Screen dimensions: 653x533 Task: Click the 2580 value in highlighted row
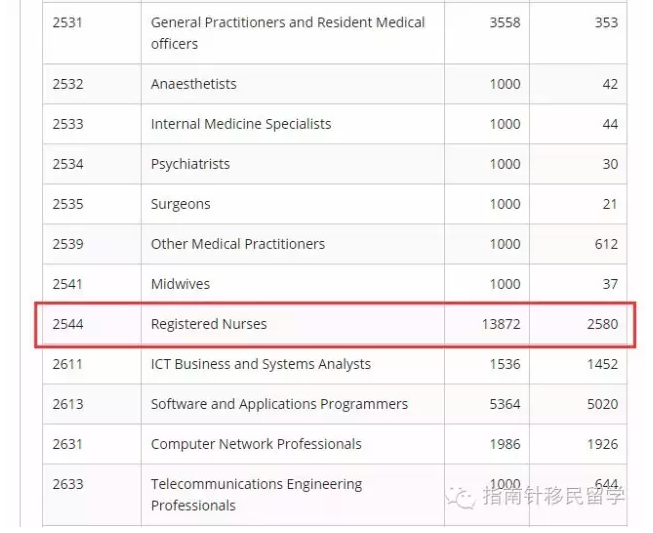pos(602,324)
